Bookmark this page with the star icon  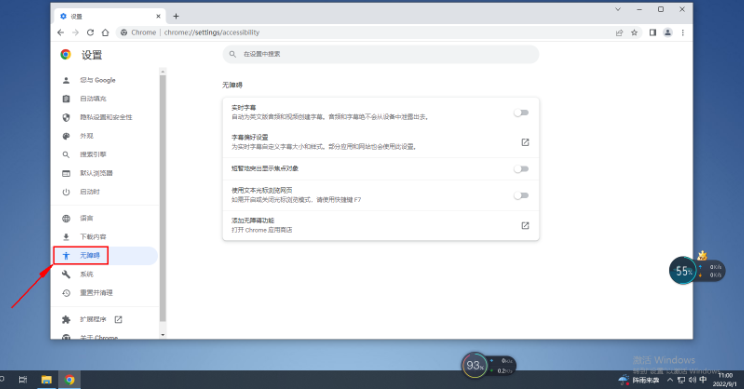634,33
